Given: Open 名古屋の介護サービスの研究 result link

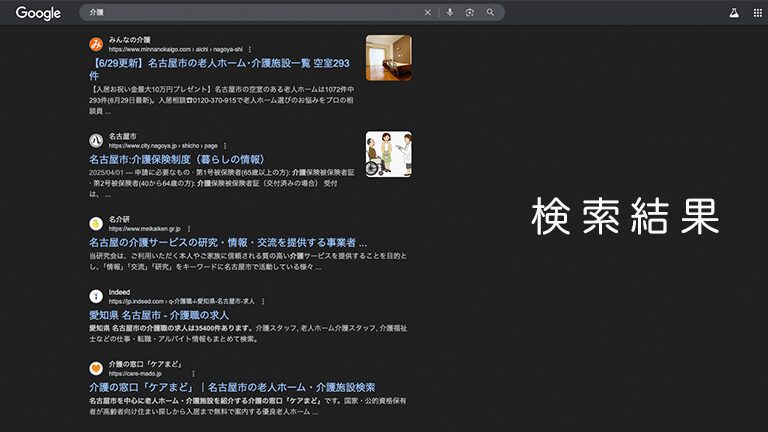Looking at the screenshot, I should tap(228, 242).
